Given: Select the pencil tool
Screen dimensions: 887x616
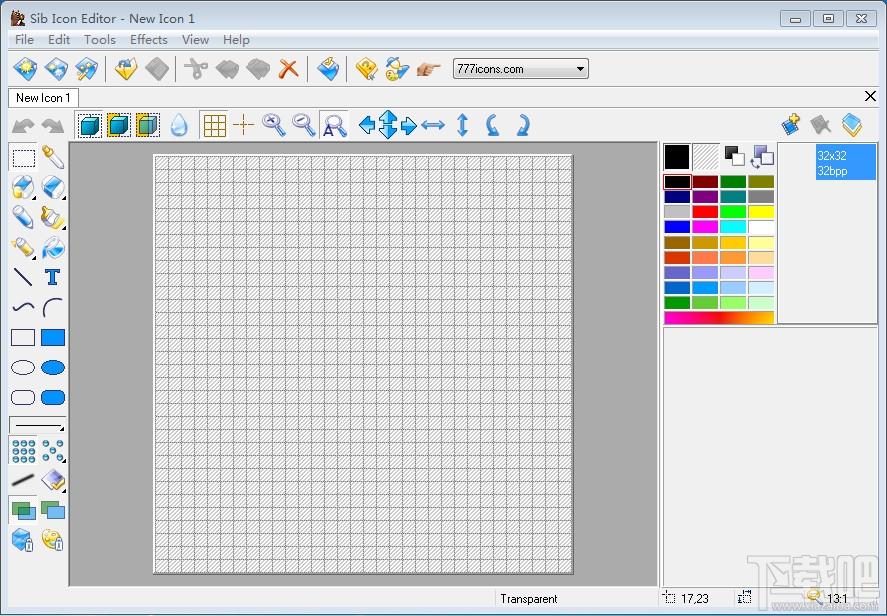Looking at the screenshot, I should 23,217.
